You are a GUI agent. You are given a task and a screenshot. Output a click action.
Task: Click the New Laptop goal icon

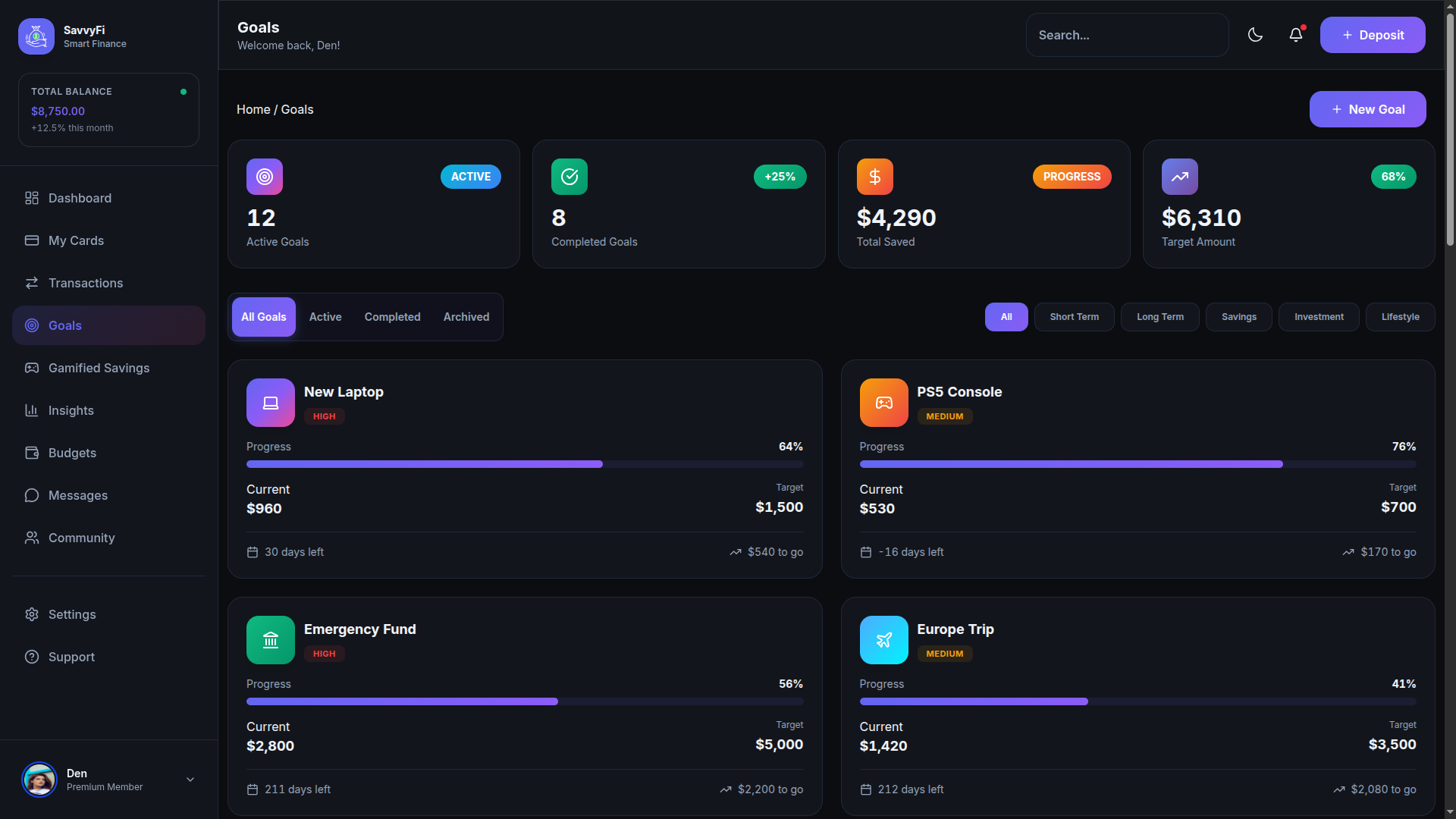click(x=271, y=403)
